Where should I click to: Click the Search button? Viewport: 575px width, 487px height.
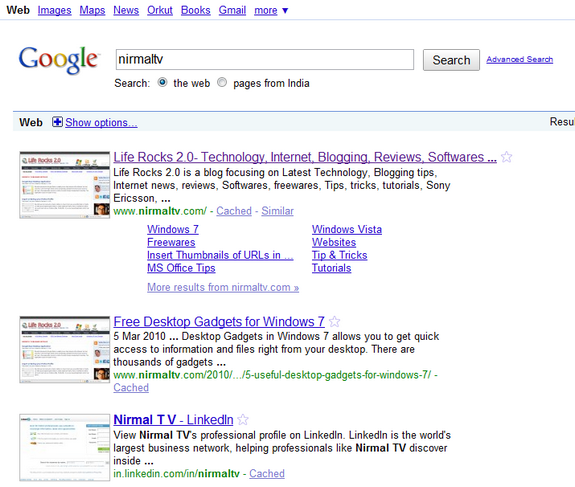451,60
